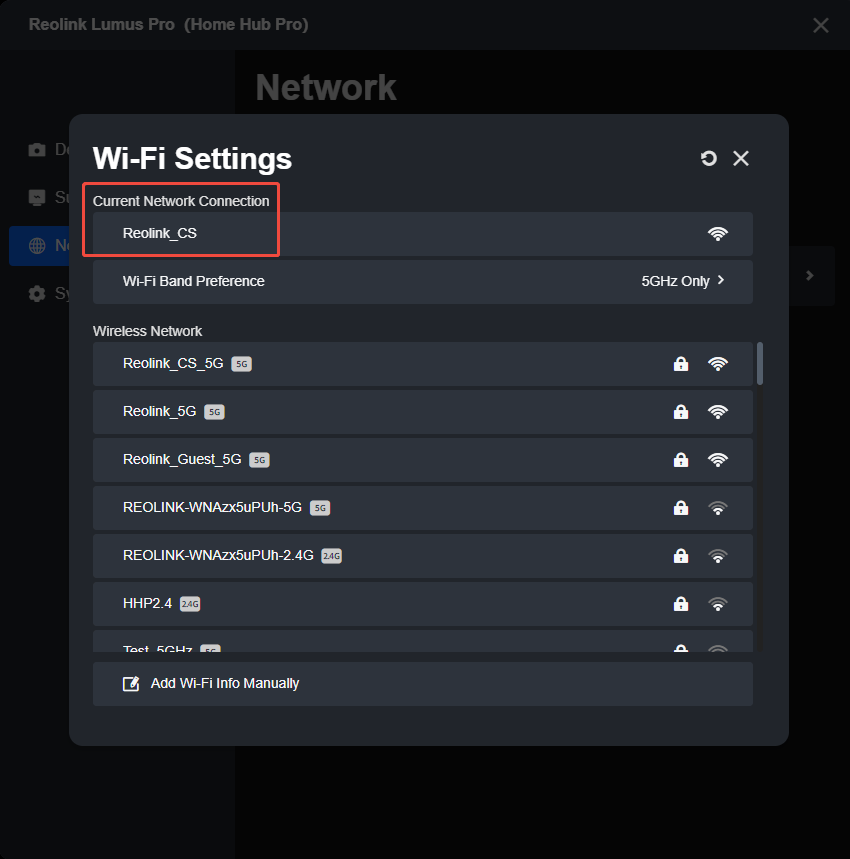
Task: Select the HHP2.4 network
Action: [x=423, y=604]
